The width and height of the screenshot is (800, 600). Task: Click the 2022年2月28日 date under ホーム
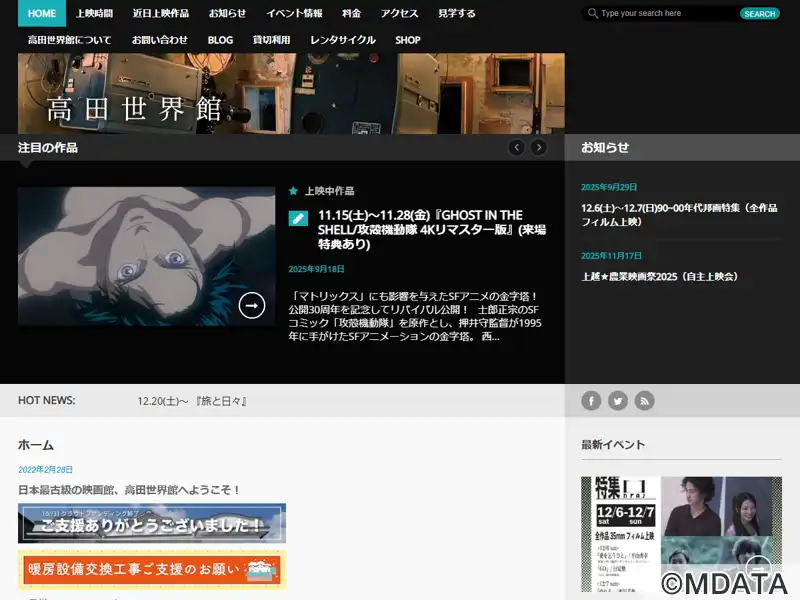click(x=45, y=469)
